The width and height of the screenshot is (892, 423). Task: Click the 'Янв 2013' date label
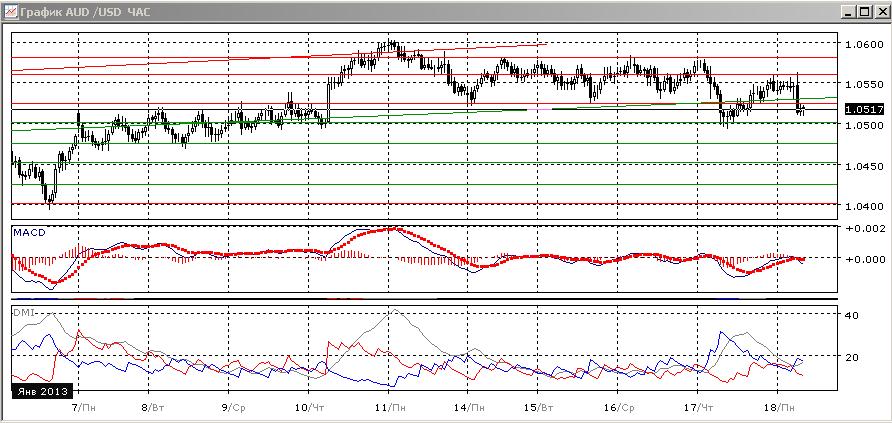pos(43,391)
